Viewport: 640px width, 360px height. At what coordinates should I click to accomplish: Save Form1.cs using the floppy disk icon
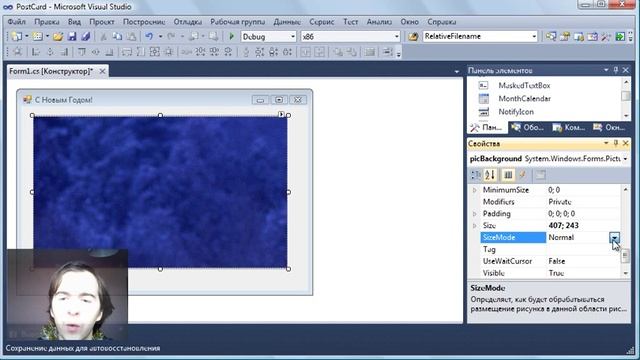[x=72, y=37]
